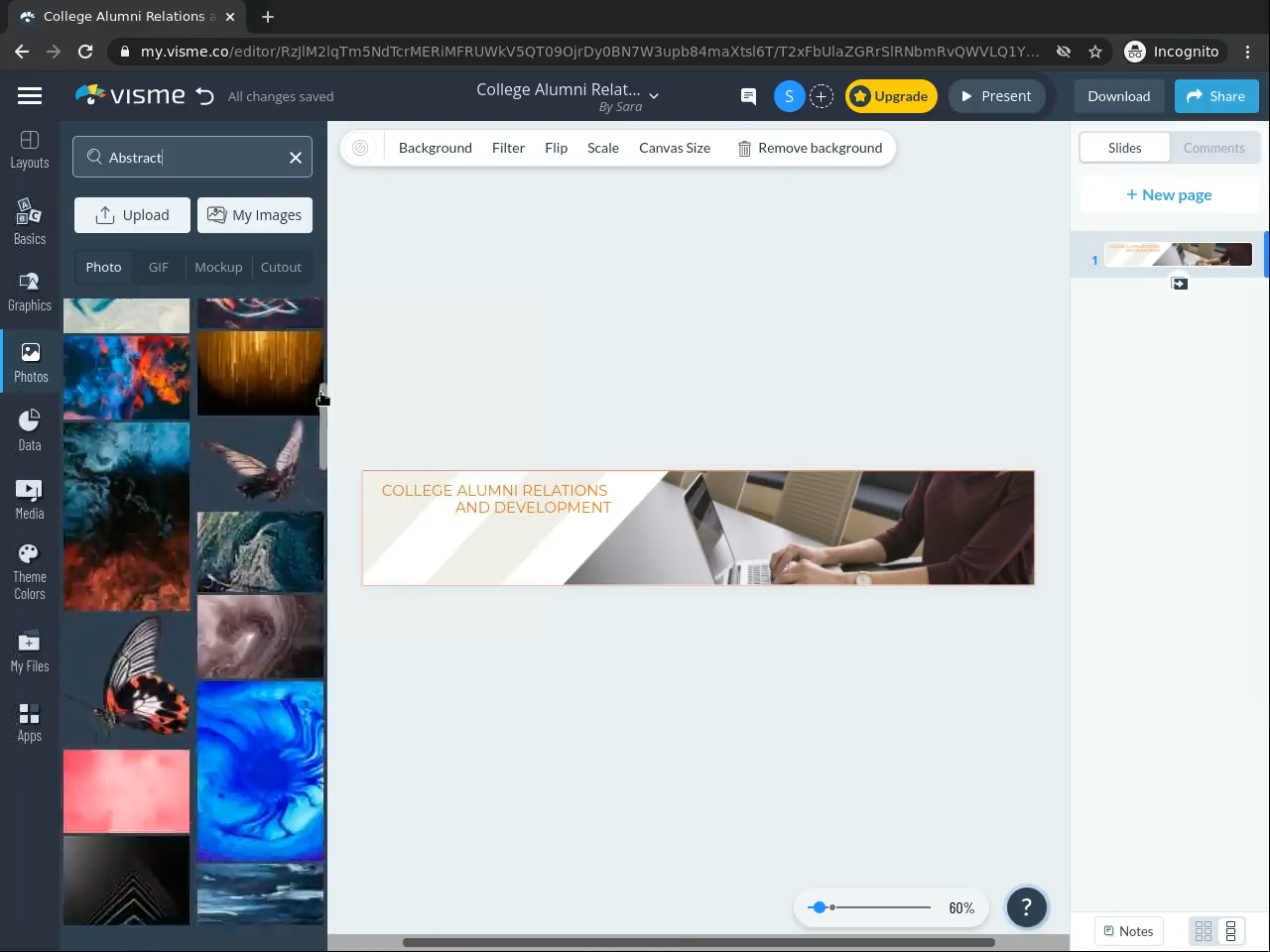
Task: Open the user avatar S
Action: click(789, 96)
